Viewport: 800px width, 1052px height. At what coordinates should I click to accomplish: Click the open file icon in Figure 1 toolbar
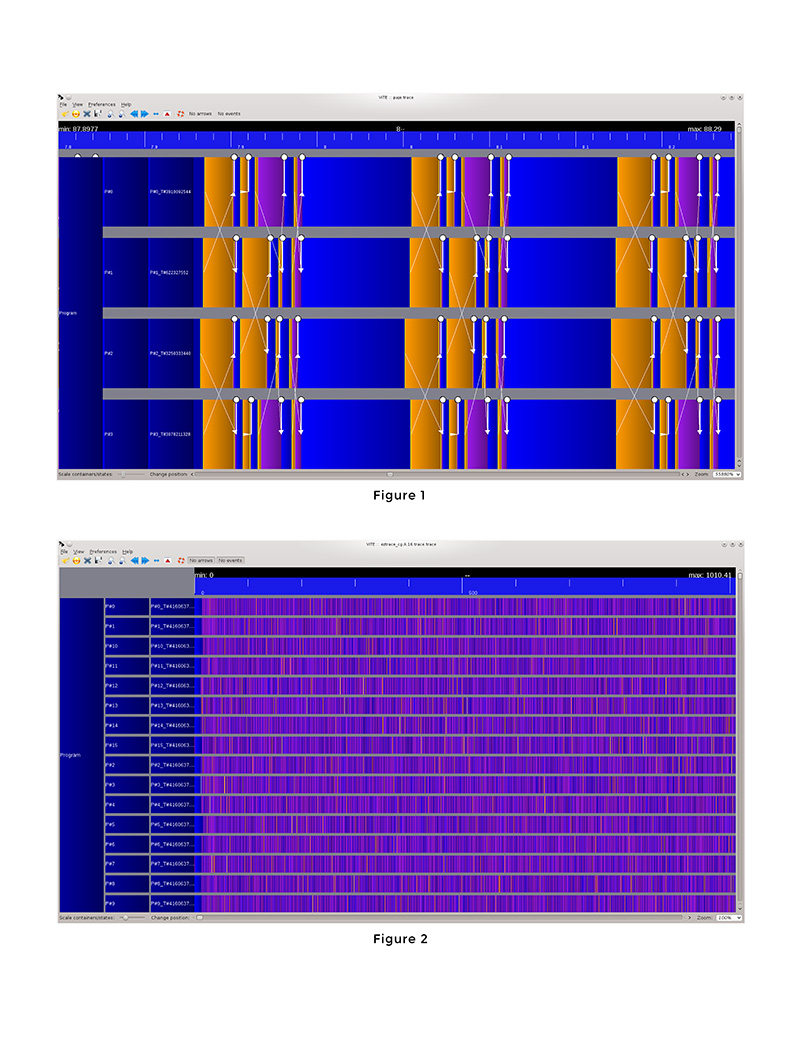pyautogui.click(x=64, y=114)
